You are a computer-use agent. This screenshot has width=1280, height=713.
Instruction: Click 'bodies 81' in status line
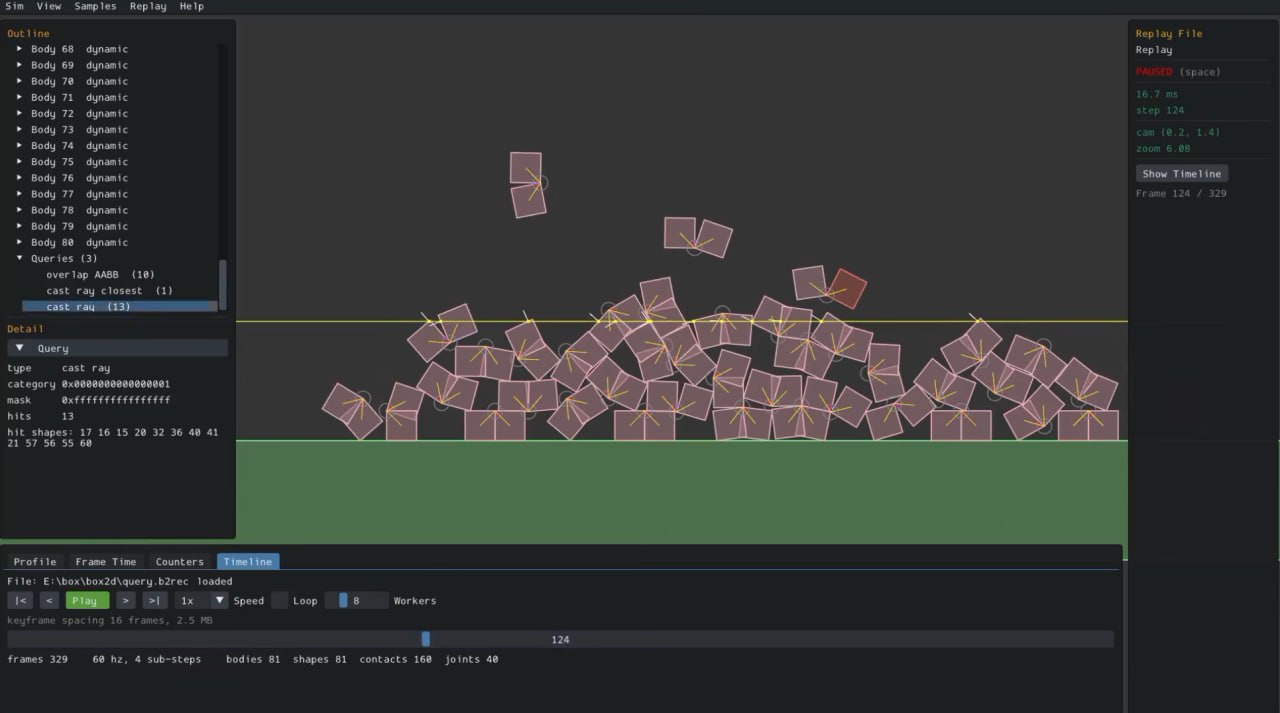(253, 659)
